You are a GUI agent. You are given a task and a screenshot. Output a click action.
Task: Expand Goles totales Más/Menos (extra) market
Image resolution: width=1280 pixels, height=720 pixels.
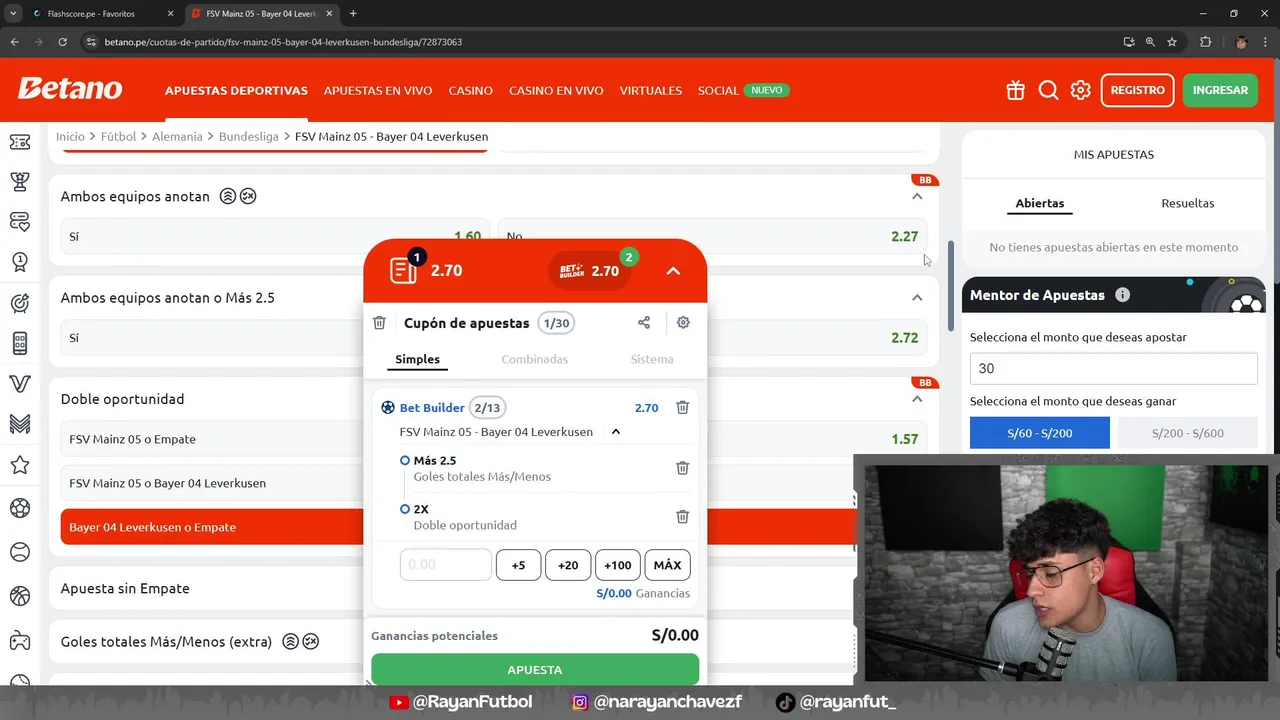pyautogui.click(x=166, y=641)
